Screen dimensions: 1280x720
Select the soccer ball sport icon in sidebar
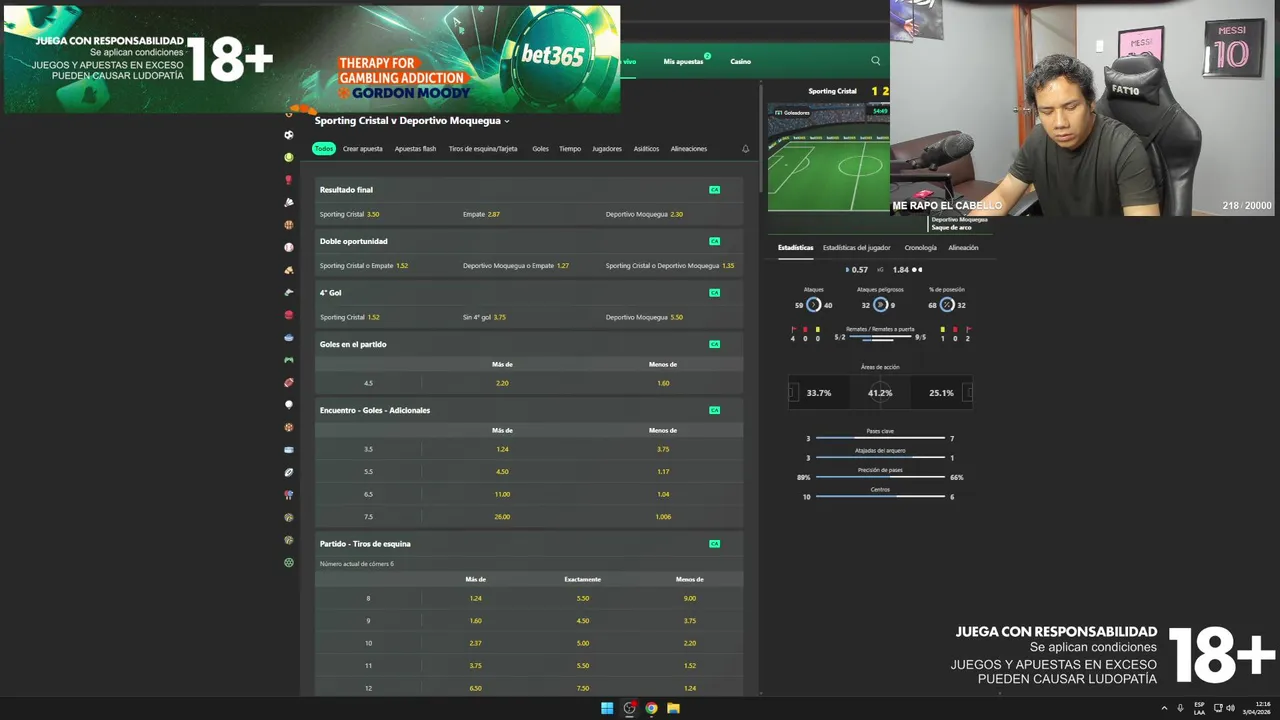click(289, 135)
